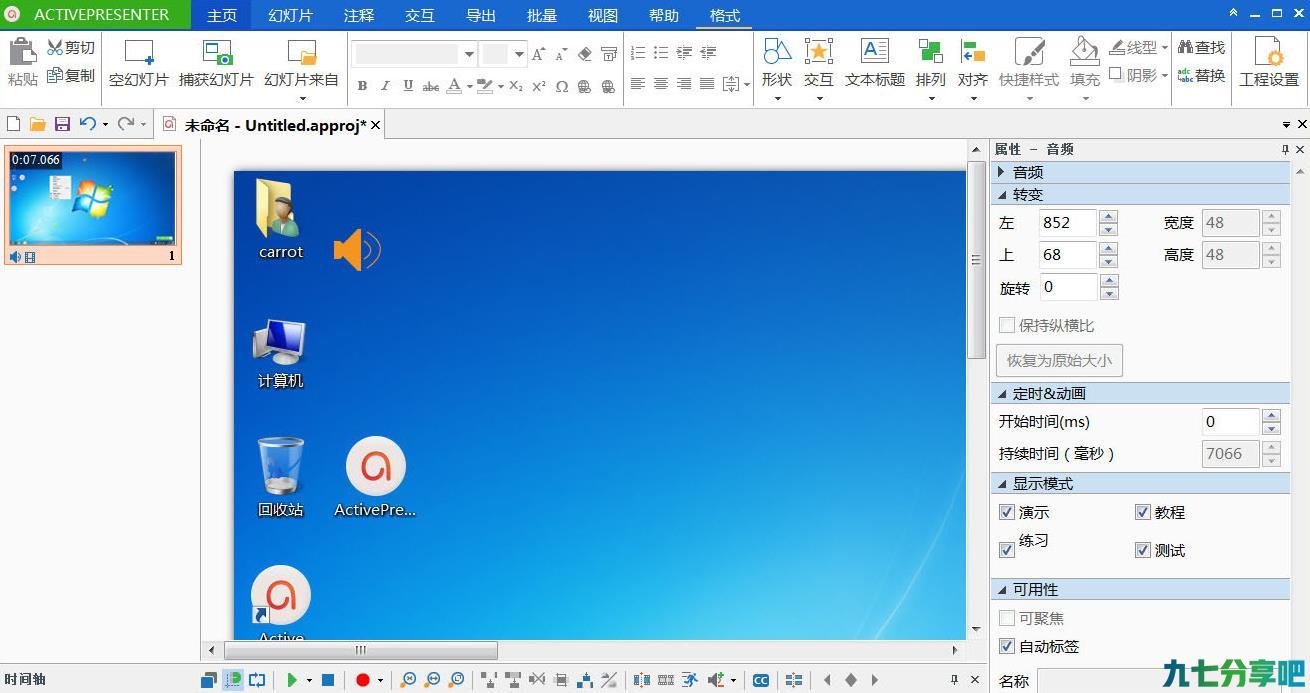This screenshot has width=1310, height=693.
Task: Click the Replace (替换) button
Action: click(1201, 75)
